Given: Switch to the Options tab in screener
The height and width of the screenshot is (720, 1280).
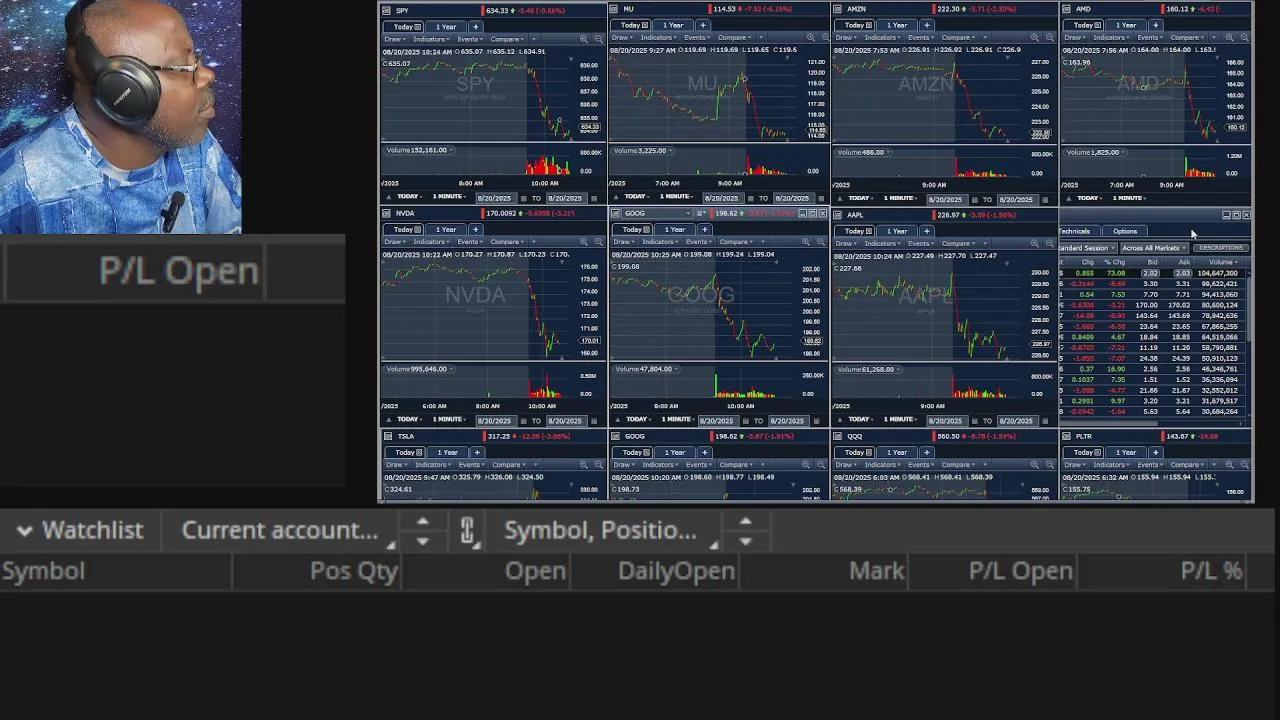Looking at the screenshot, I should [x=1125, y=231].
